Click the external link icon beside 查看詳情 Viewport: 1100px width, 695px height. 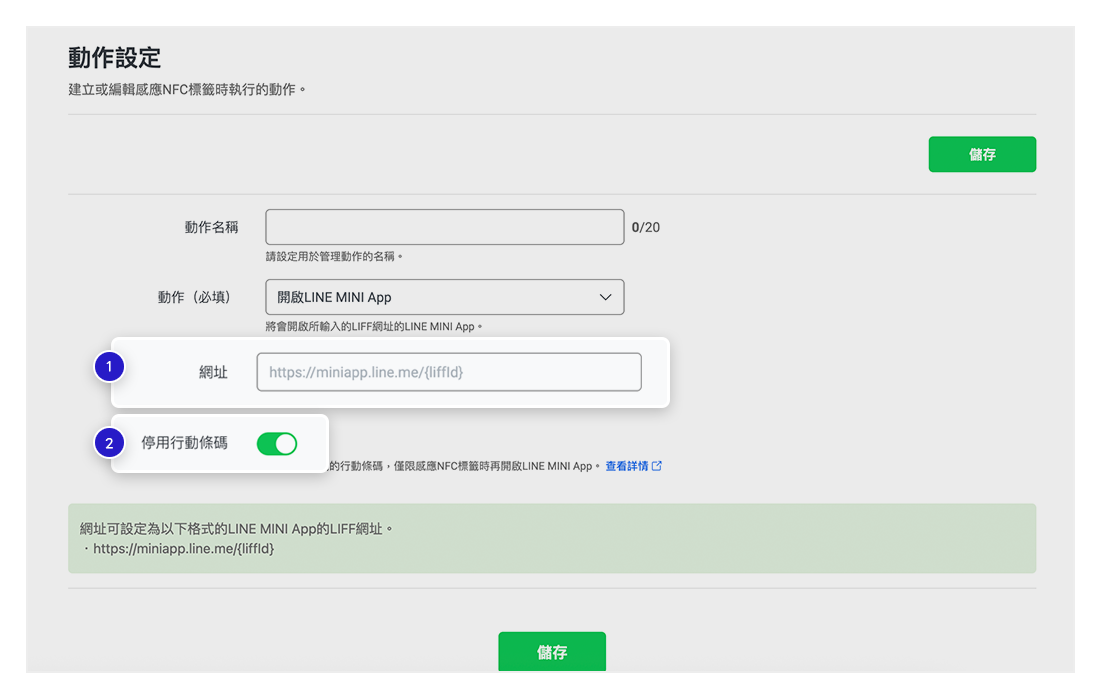pyautogui.click(x=657, y=466)
